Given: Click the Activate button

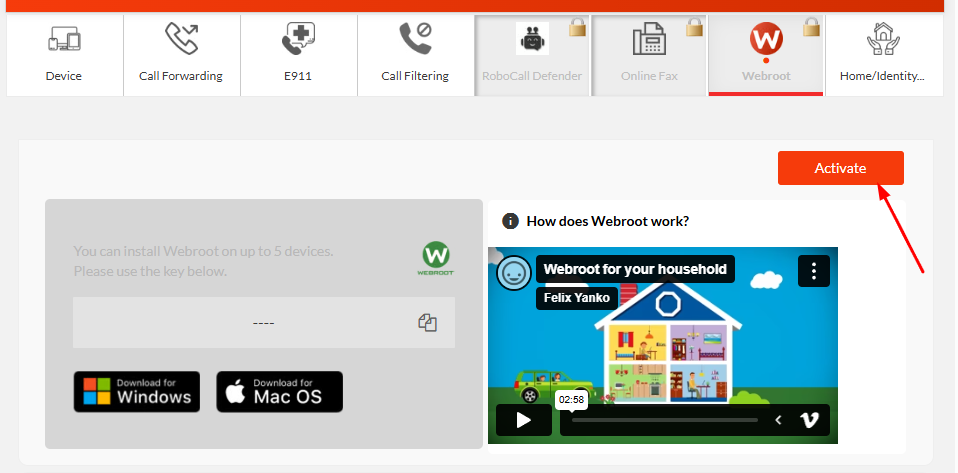Looking at the screenshot, I should tap(840, 168).
